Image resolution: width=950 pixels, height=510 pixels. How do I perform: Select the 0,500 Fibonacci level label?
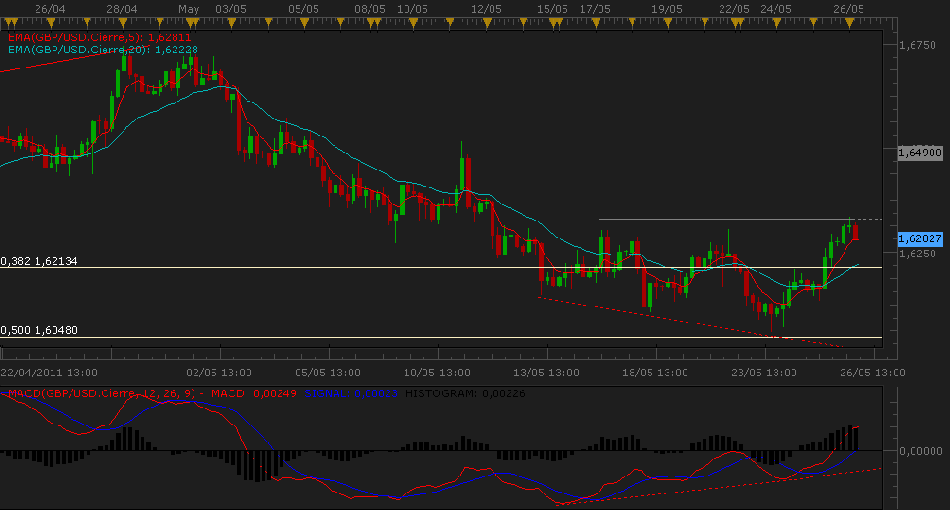(40, 330)
